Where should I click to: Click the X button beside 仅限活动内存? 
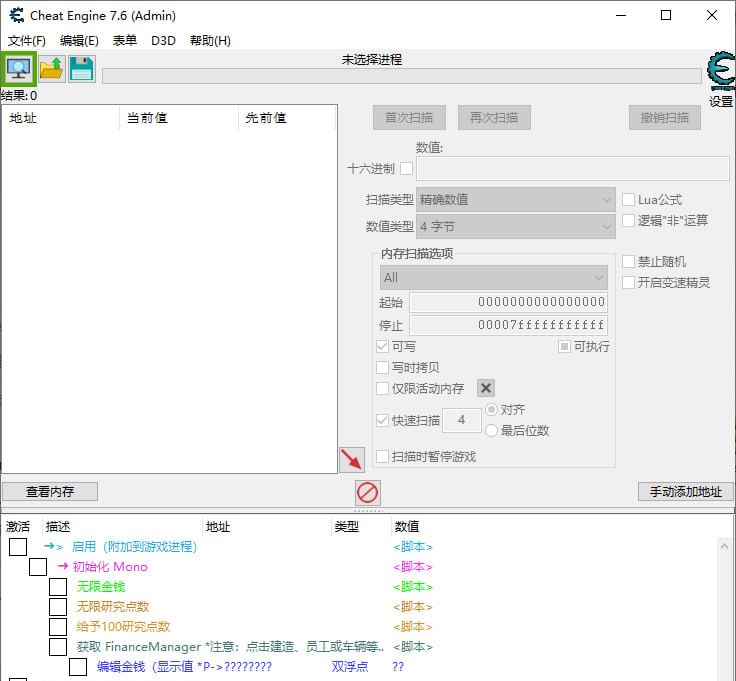(x=486, y=388)
